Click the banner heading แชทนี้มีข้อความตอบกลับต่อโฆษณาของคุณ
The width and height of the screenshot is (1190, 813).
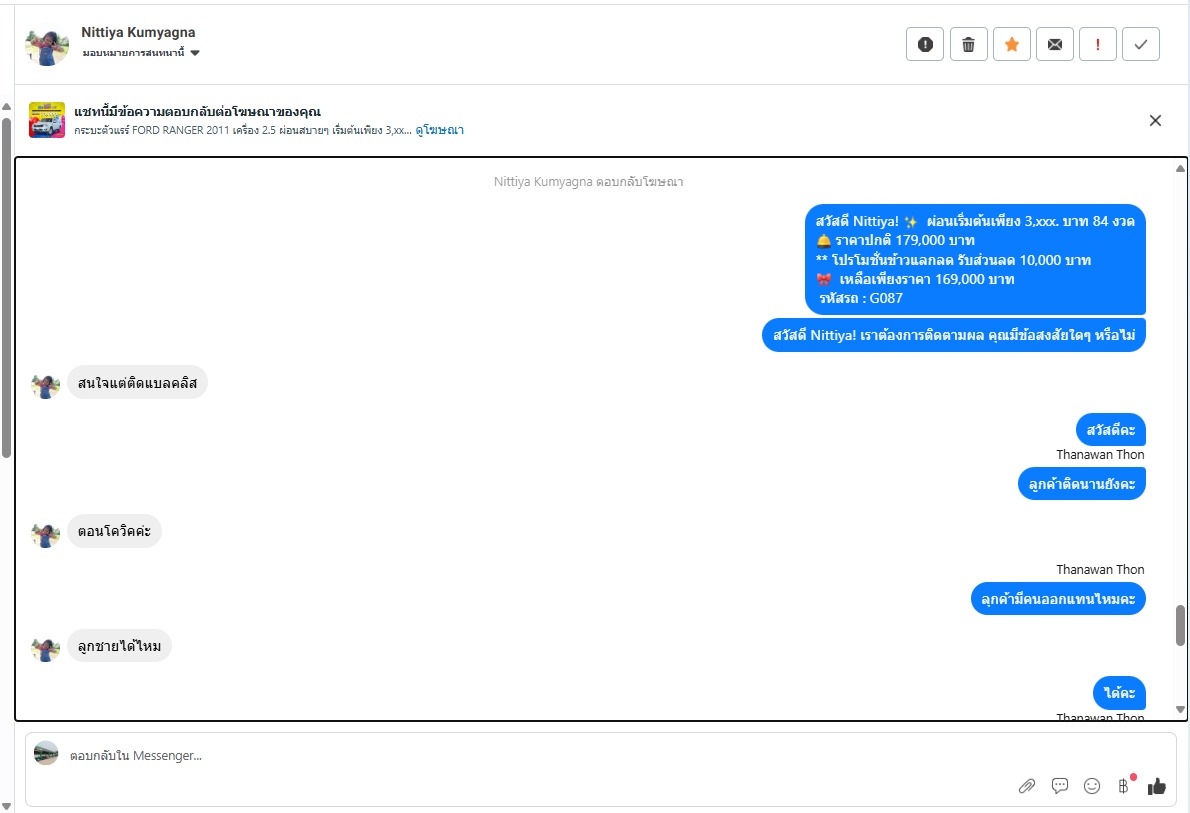coord(197,112)
